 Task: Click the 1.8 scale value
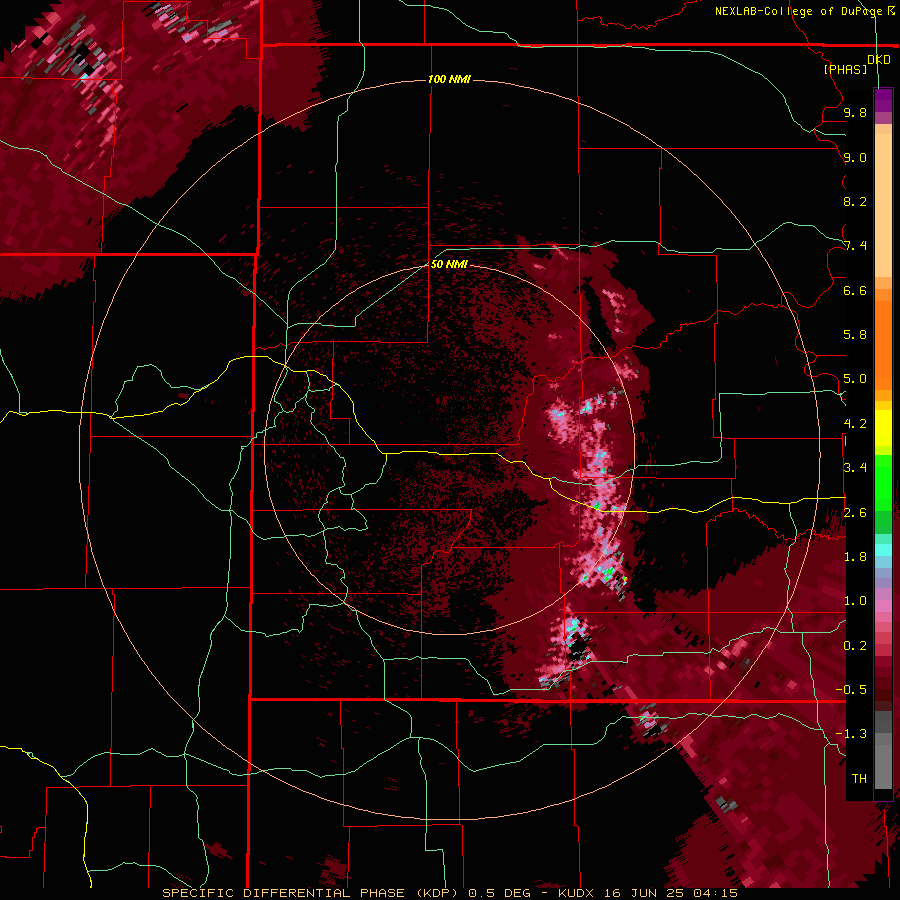pos(855,557)
